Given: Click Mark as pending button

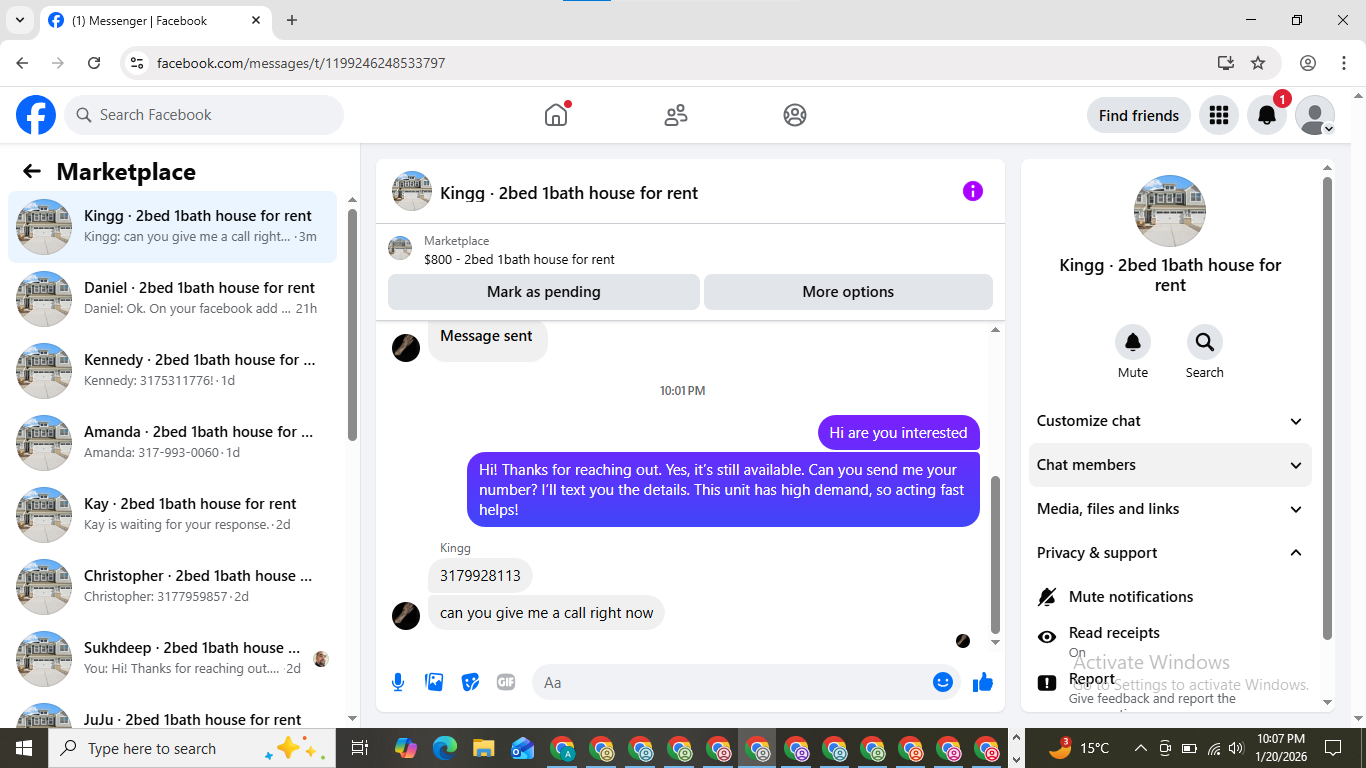Looking at the screenshot, I should coord(544,292).
